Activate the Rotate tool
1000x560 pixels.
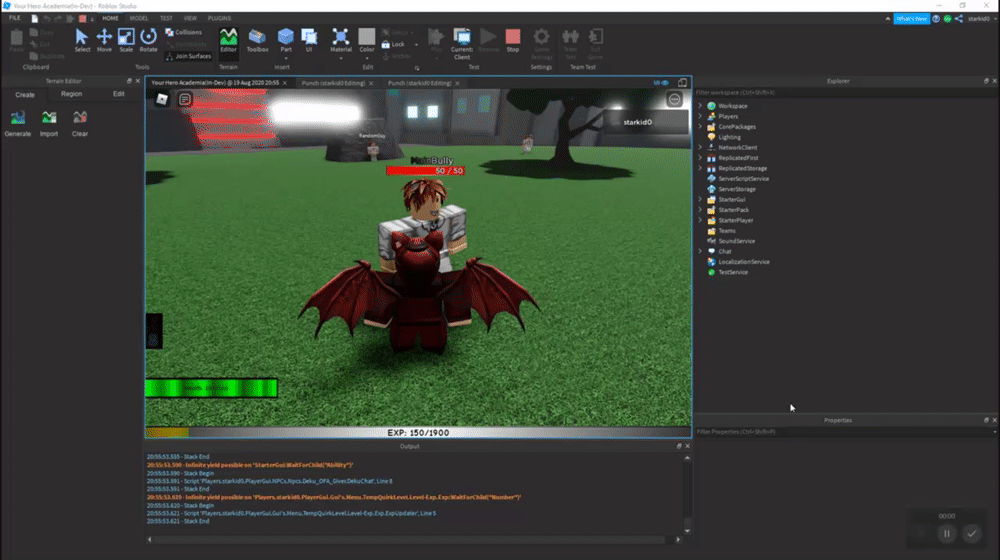[x=148, y=40]
